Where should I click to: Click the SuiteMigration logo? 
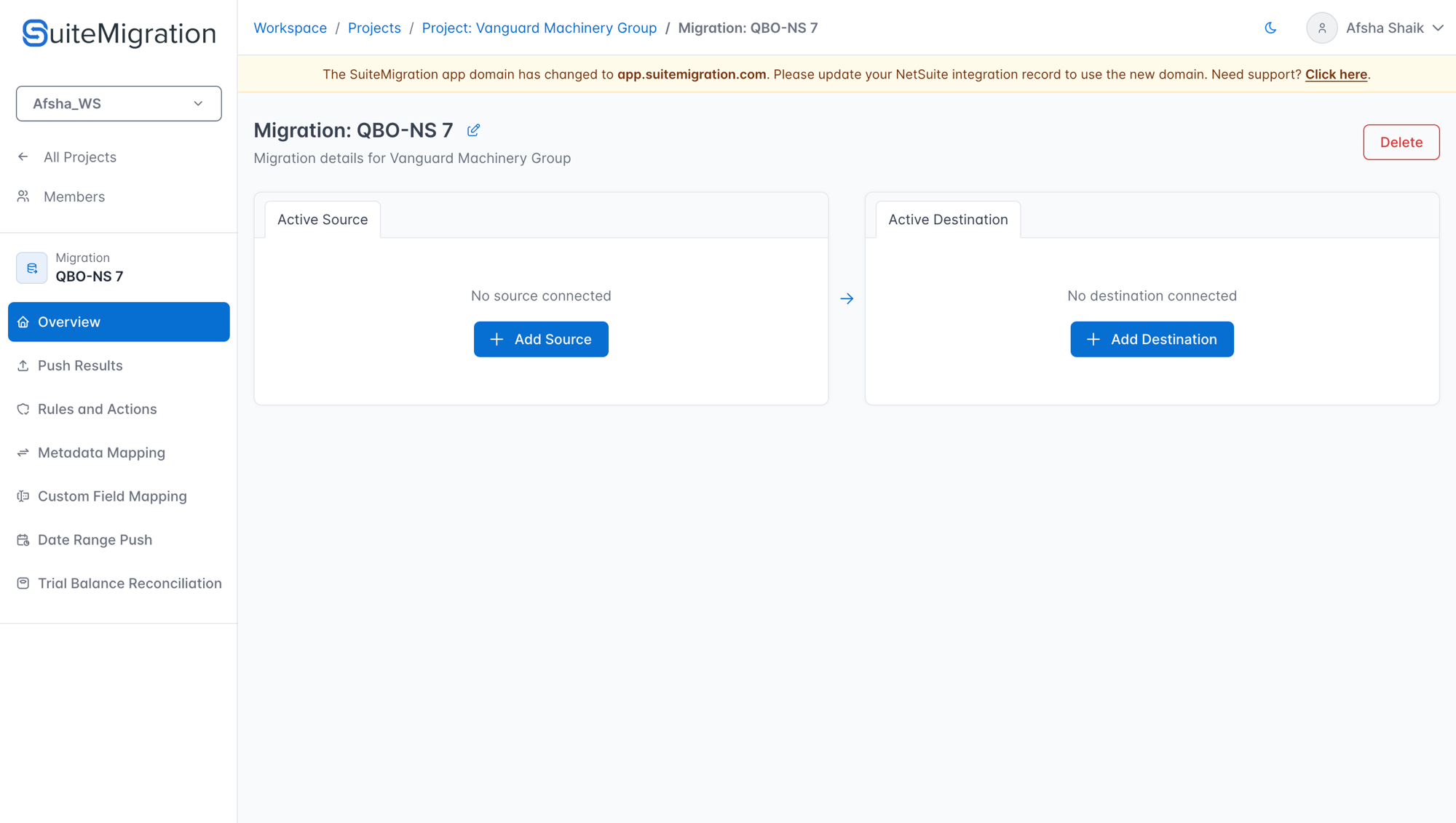tap(119, 33)
